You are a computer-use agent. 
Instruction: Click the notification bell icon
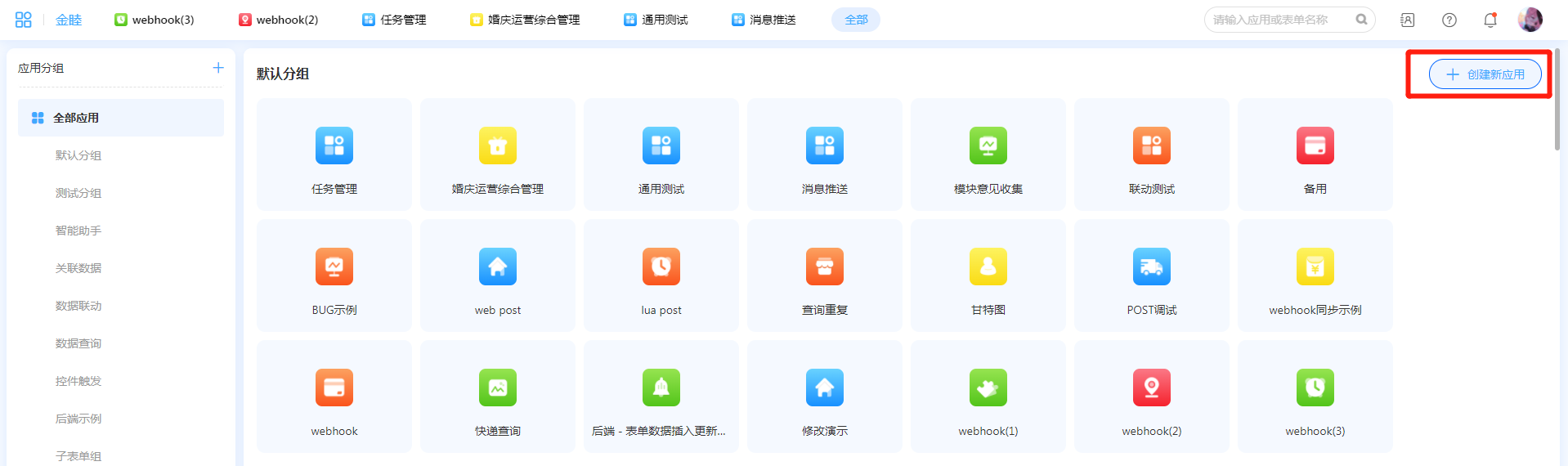pyautogui.click(x=1490, y=20)
